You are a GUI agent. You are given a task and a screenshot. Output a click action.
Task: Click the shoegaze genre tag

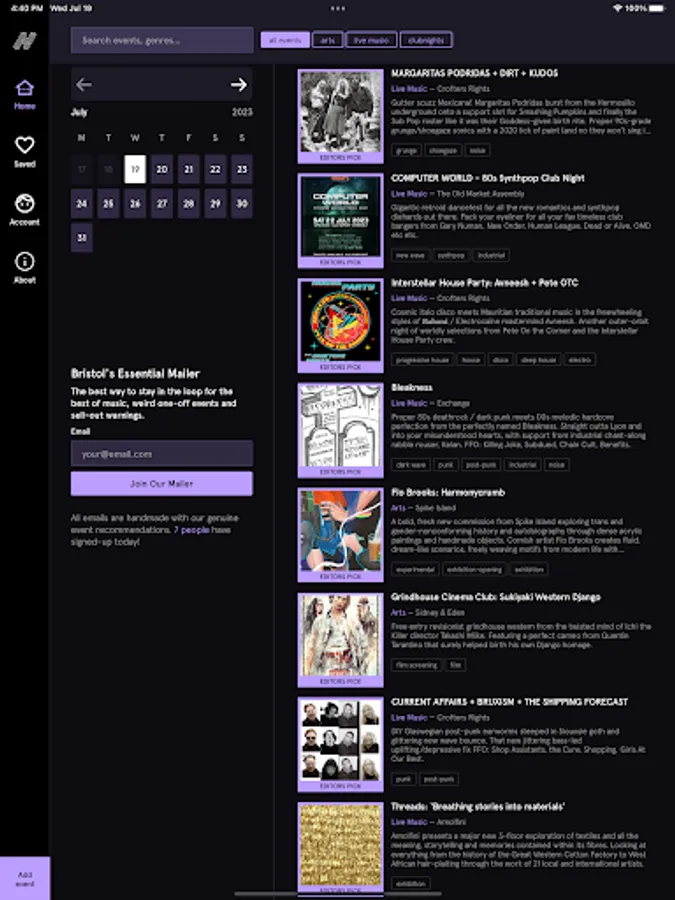pos(443,150)
